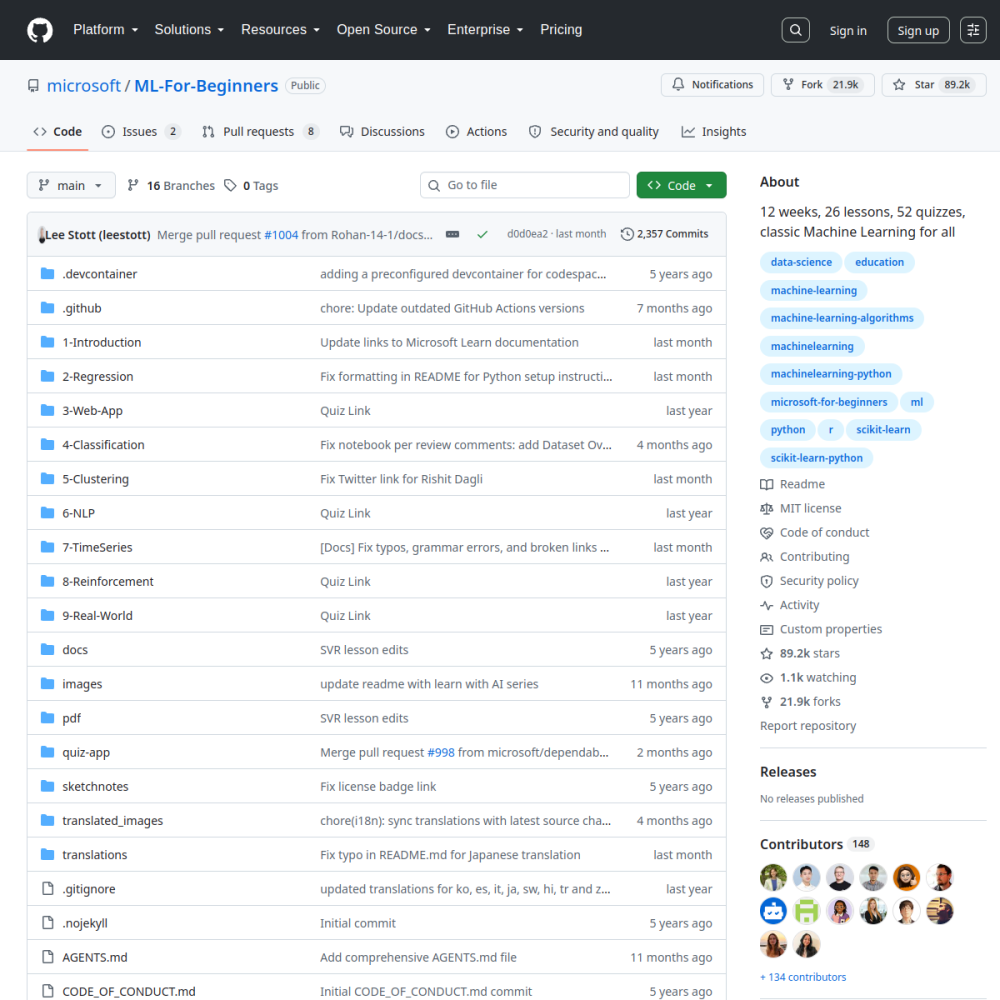Open the Pricing link in header

click(561, 30)
